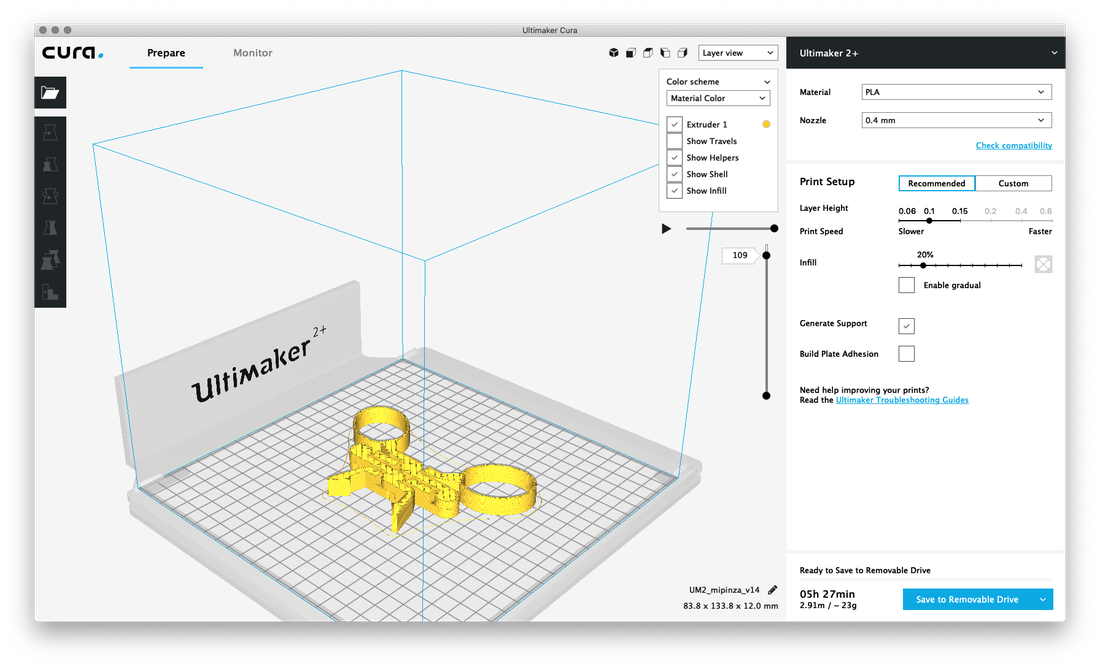Screen dimensions: 1100x667
Task: Click the Cura logo
Action: 72,53
